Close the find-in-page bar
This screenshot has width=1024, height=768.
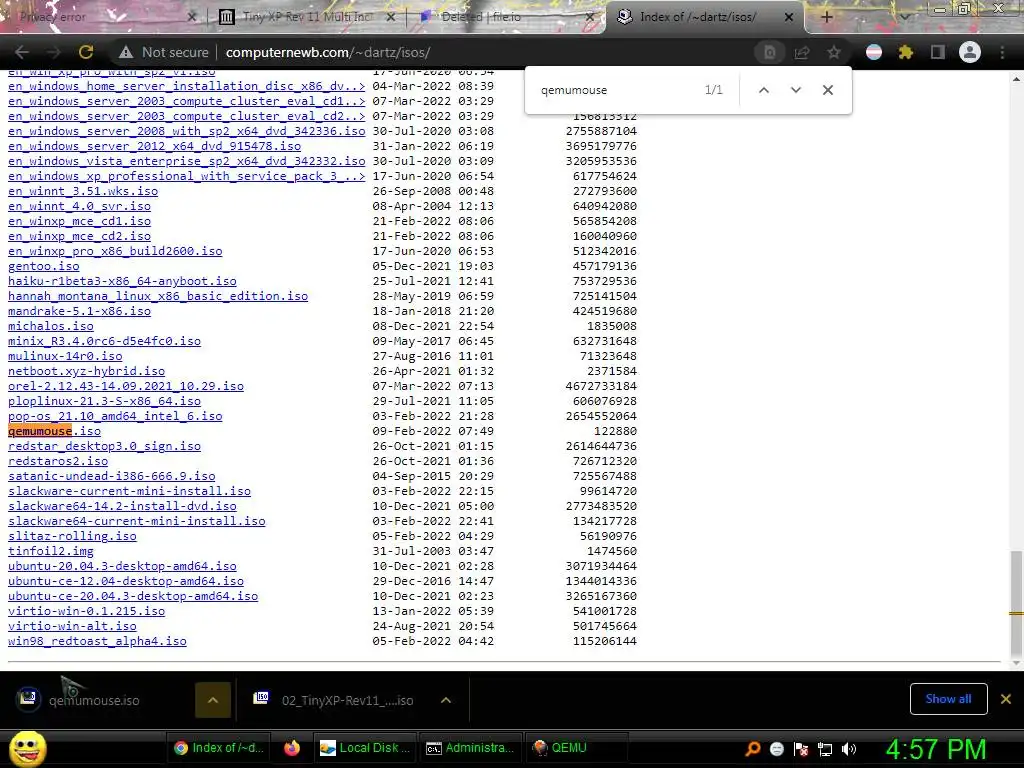click(x=827, y=90)
